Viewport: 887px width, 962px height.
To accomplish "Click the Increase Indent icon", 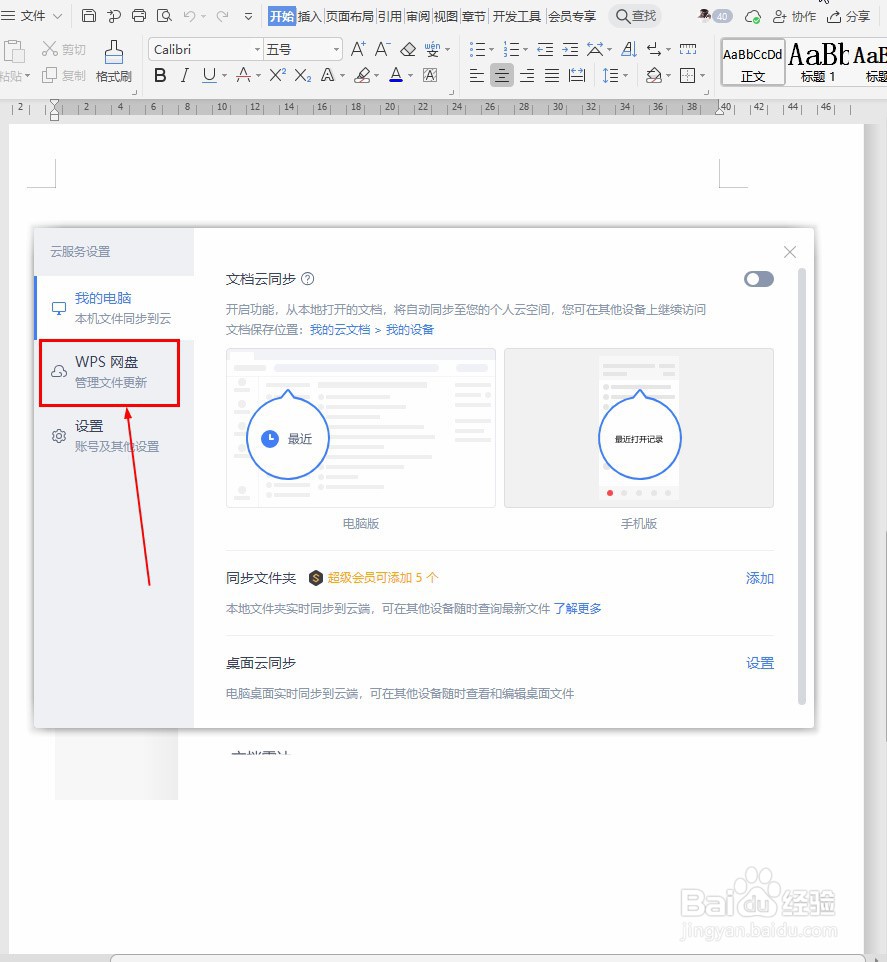I will 570,49.
